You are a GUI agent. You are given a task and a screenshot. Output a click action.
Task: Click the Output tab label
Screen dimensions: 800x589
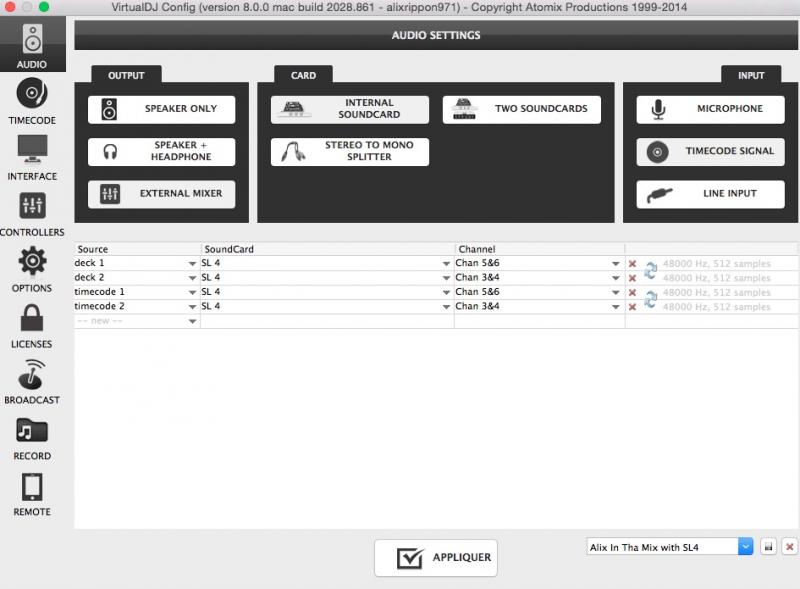coord(126,75)
